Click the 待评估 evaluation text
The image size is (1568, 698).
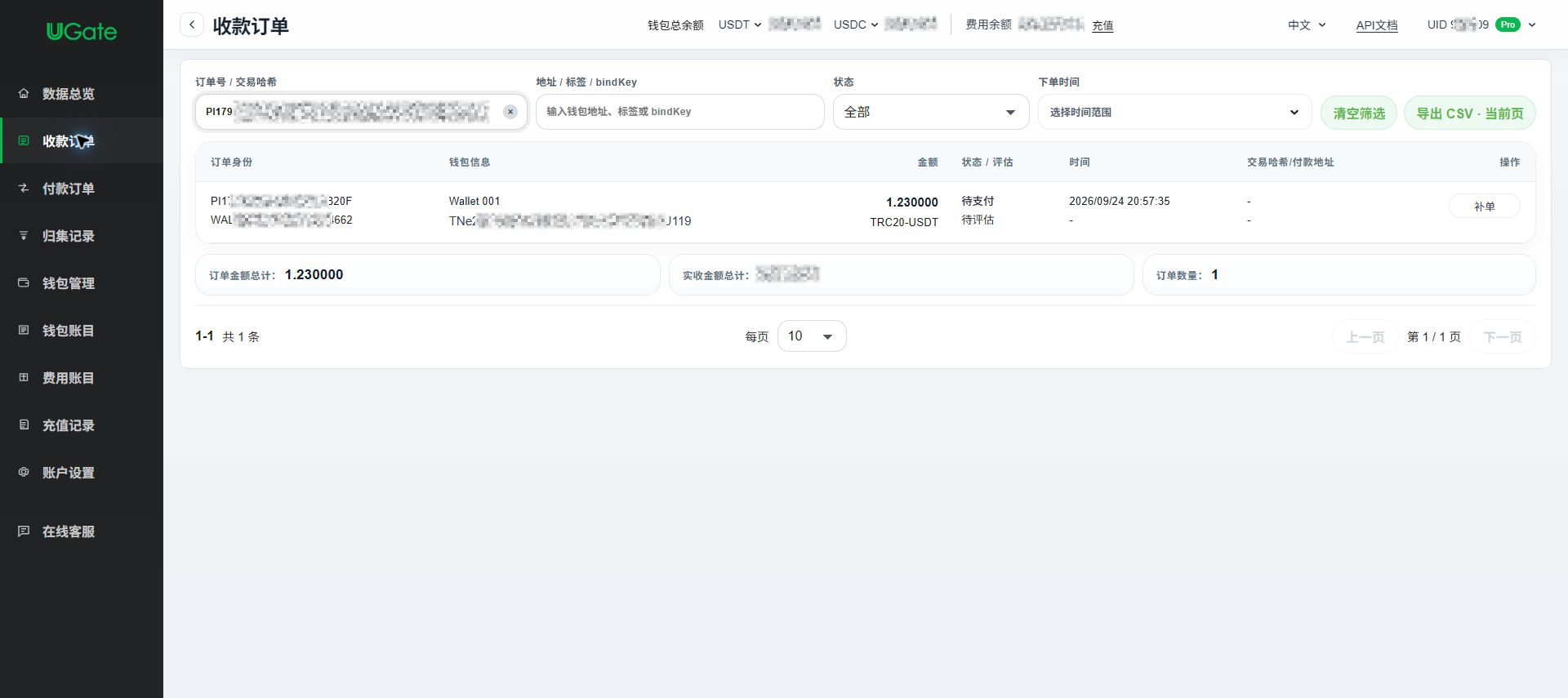(x=978, y=220)
